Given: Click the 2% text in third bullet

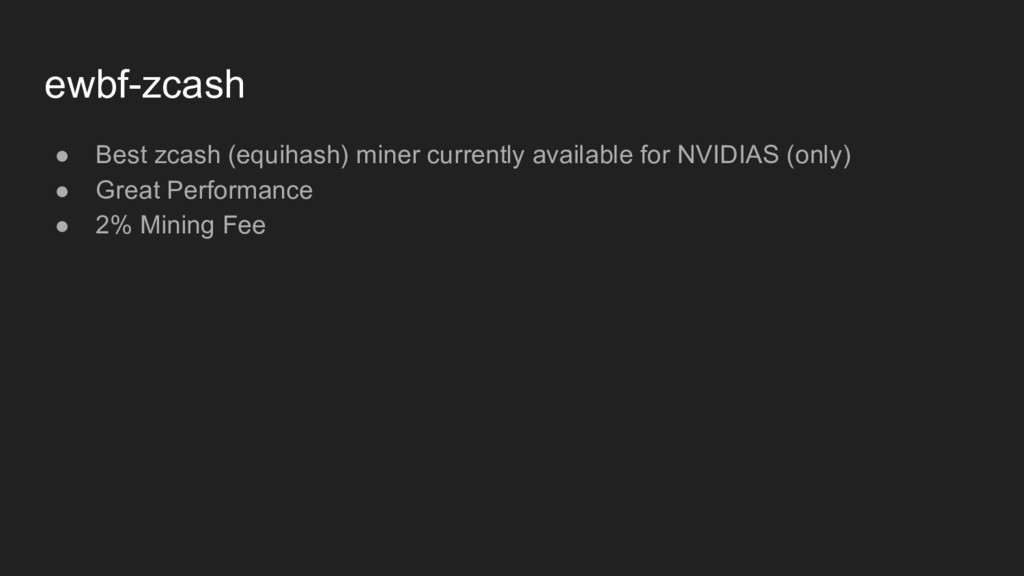Looking at the screenshot, I should click(114, 225).
